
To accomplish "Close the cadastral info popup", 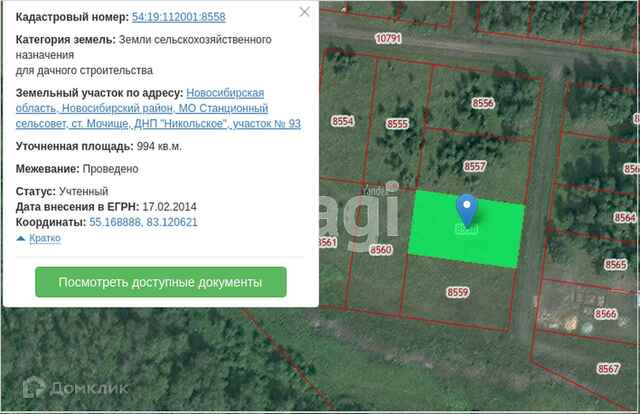I will pyautogui.click(x=304, y=12).
